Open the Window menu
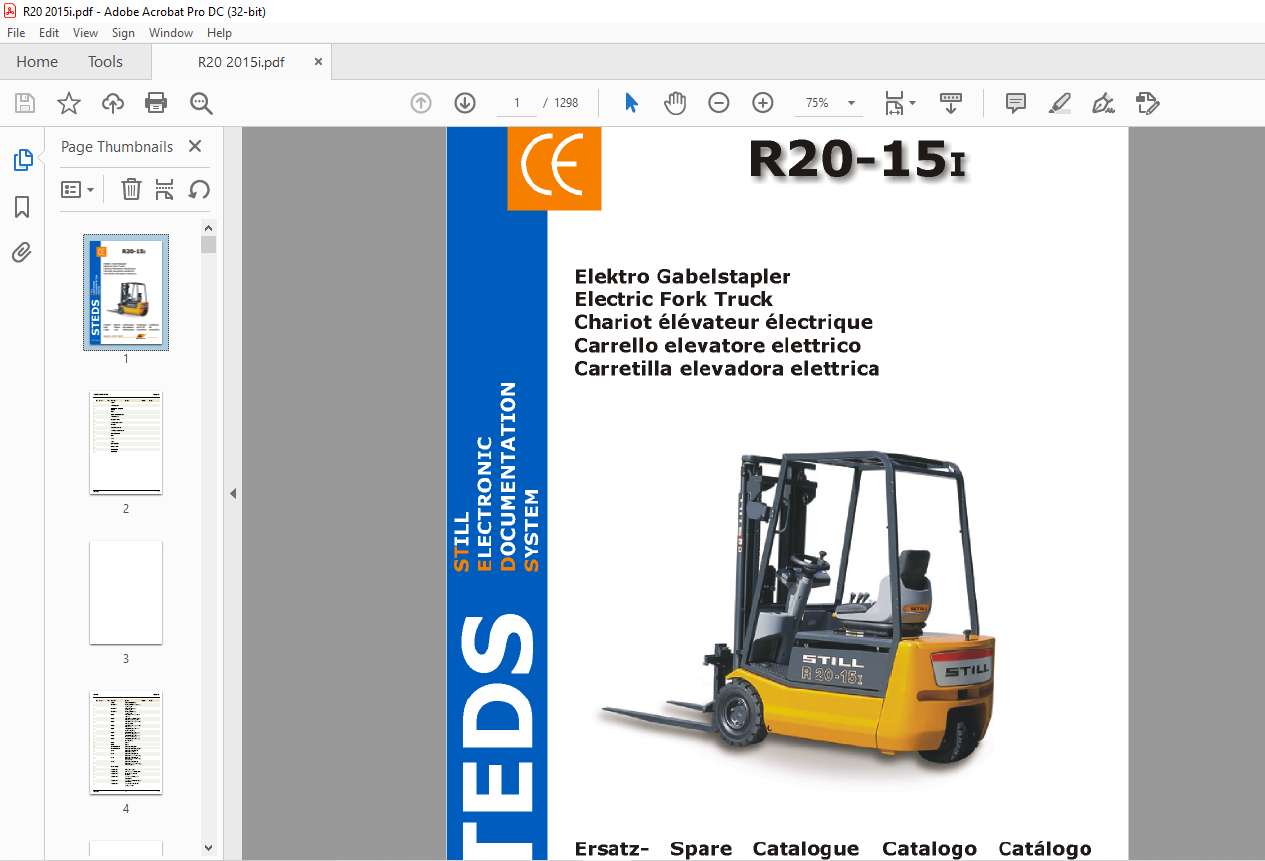Viewport: 1265px width, 861px height. coord(171,33)
